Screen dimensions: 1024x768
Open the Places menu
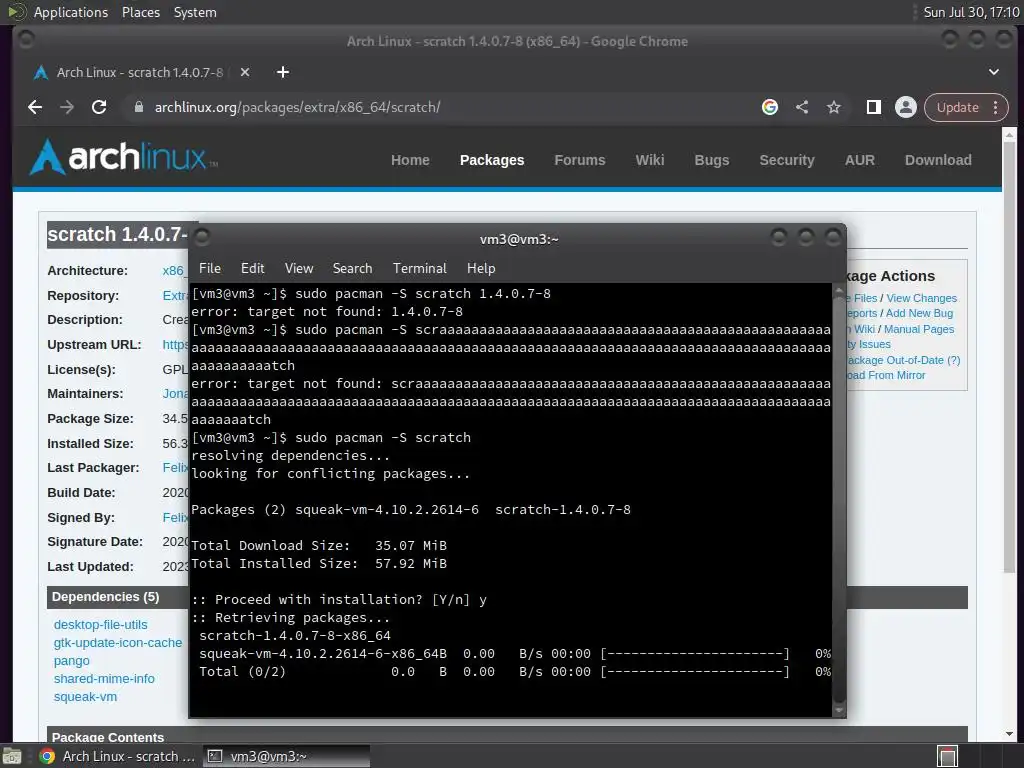click(140, 12)
